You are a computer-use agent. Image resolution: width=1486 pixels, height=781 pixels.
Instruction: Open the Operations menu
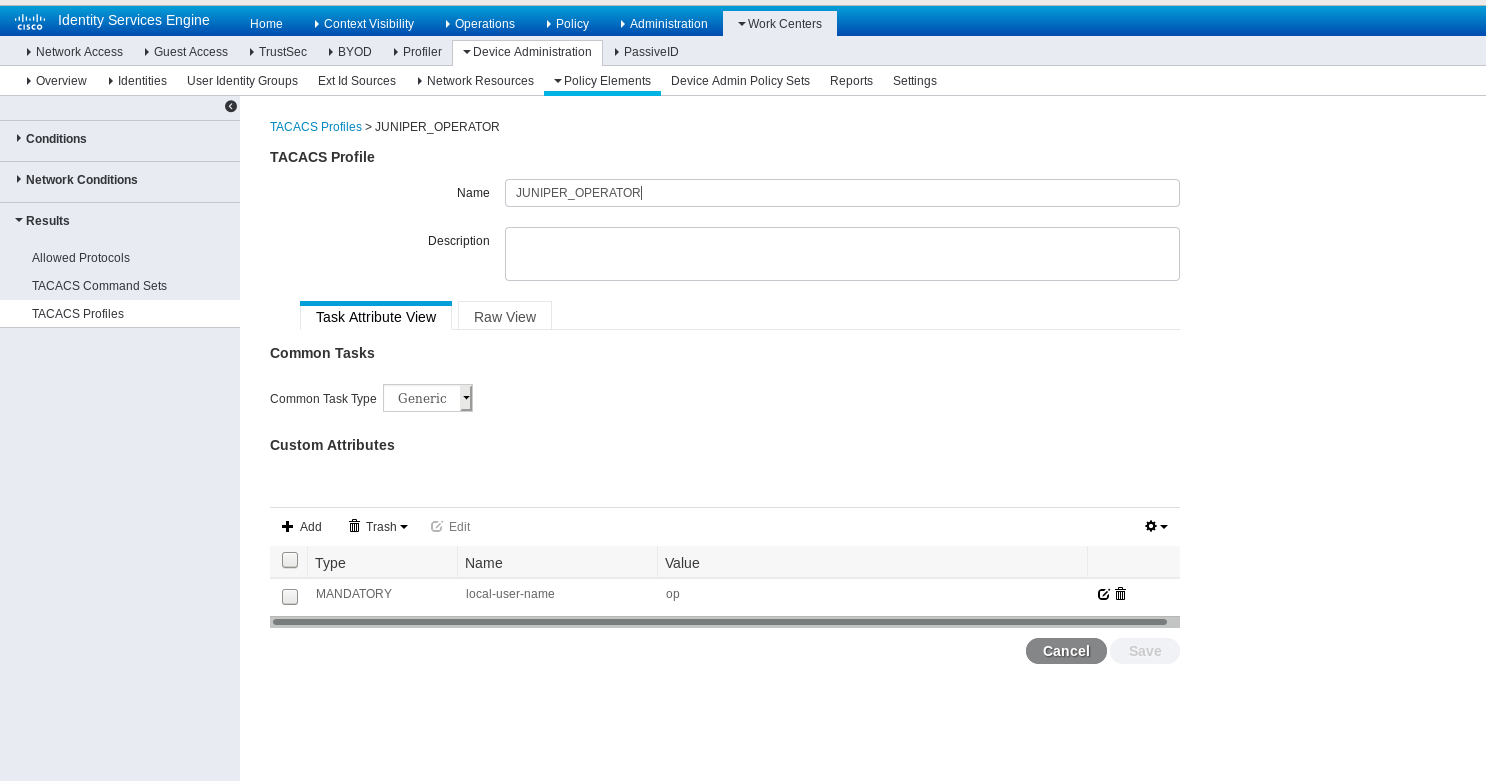tap(478, 24)
